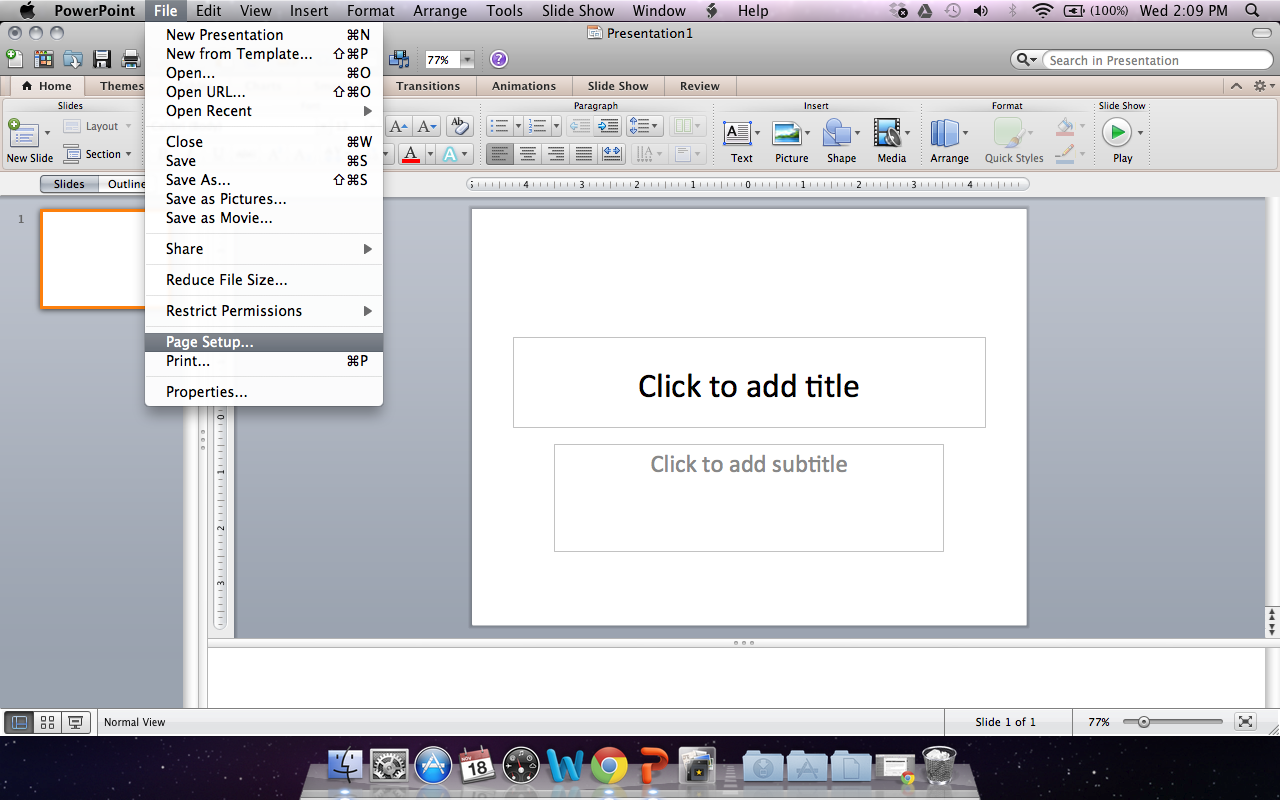Select slide 1 thumbnail in pane
The image size is (1280, 800).
[93, 259]
